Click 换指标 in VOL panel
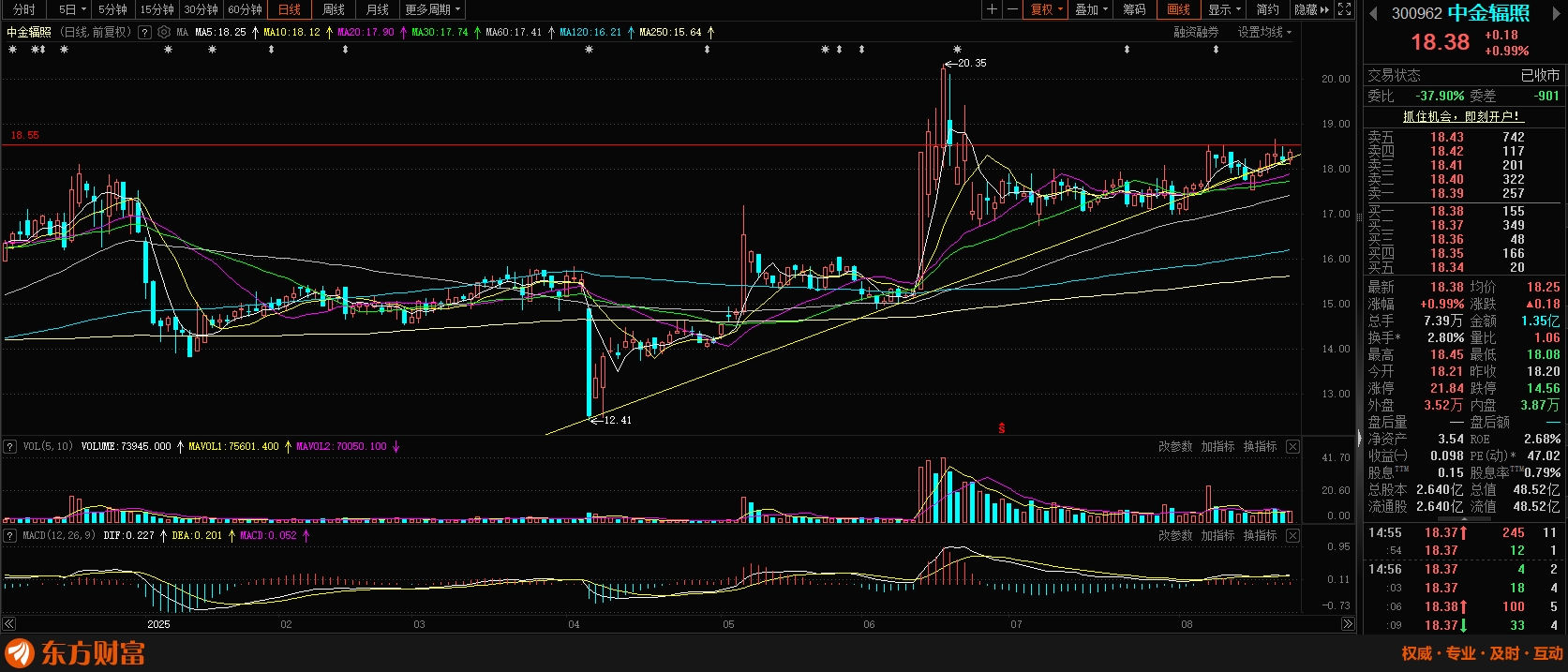This screenshot has height=672, width=1568. tap(1260, 446)
